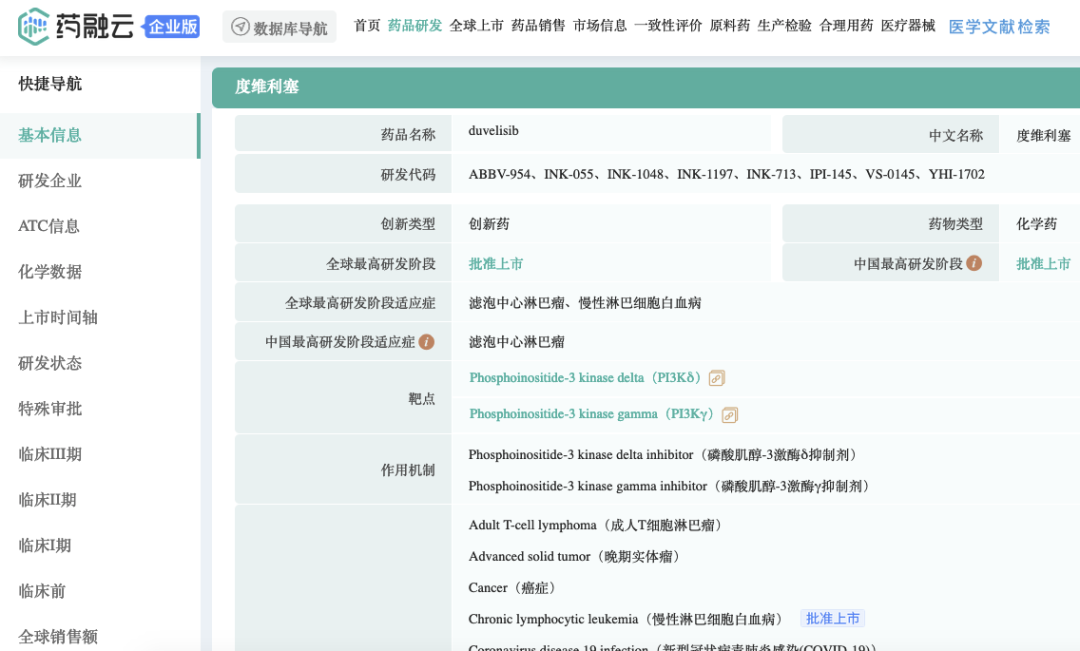Click info icon beside 中国最高研发阶段

click(x=974, y=263)
